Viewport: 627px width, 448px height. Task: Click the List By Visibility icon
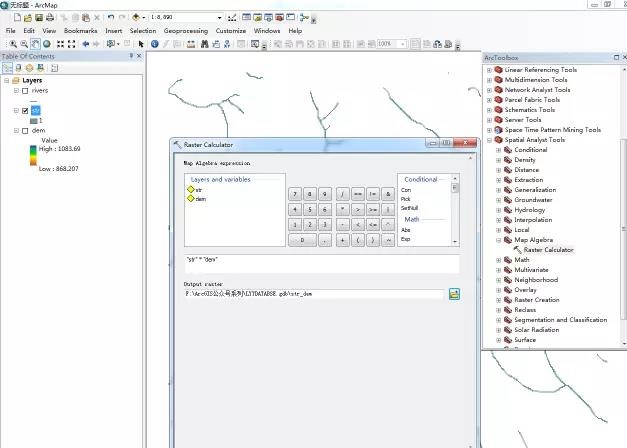coord(29,68)
